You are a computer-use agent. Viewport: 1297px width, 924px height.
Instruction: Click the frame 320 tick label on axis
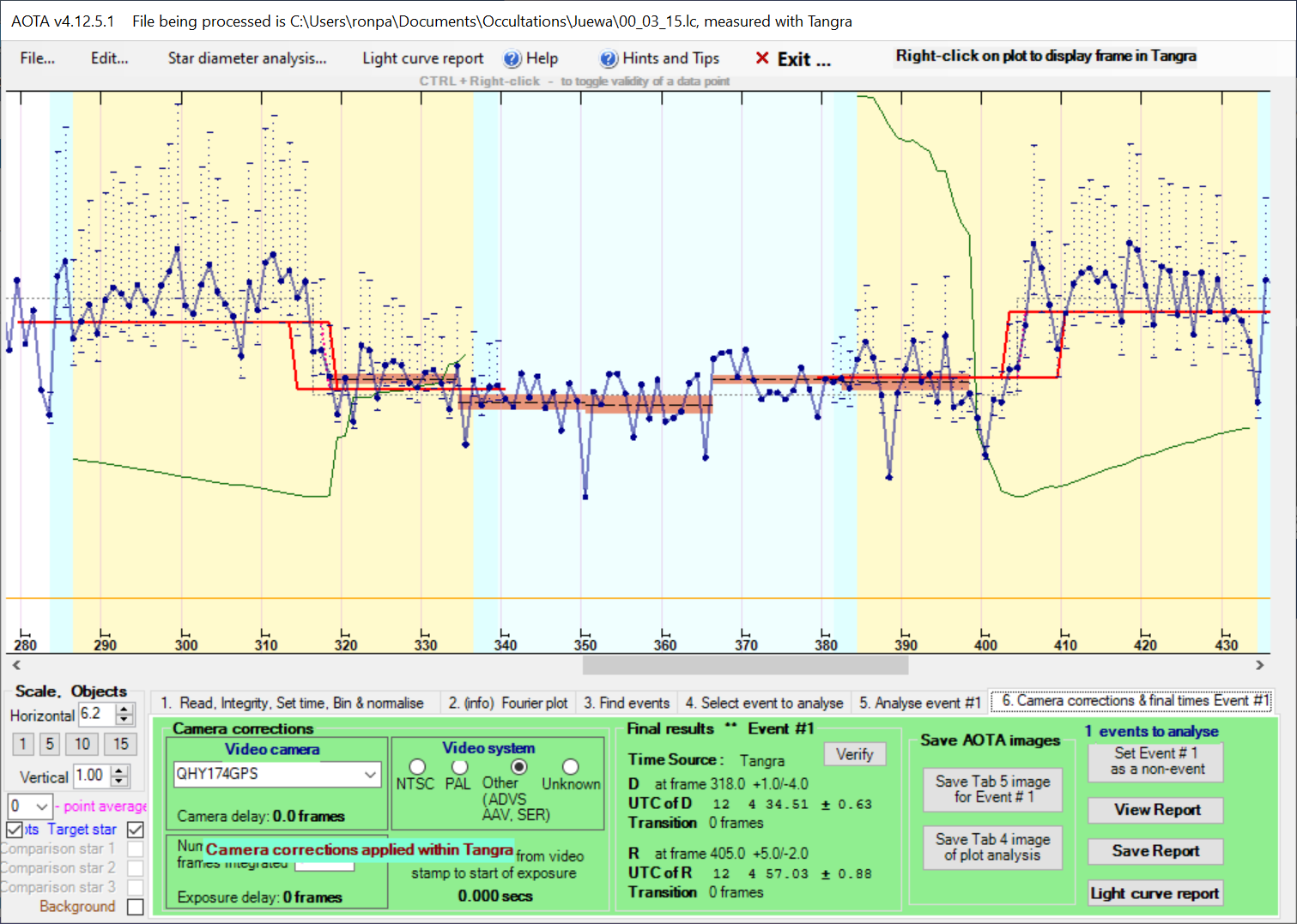click(x=346, y=645)
